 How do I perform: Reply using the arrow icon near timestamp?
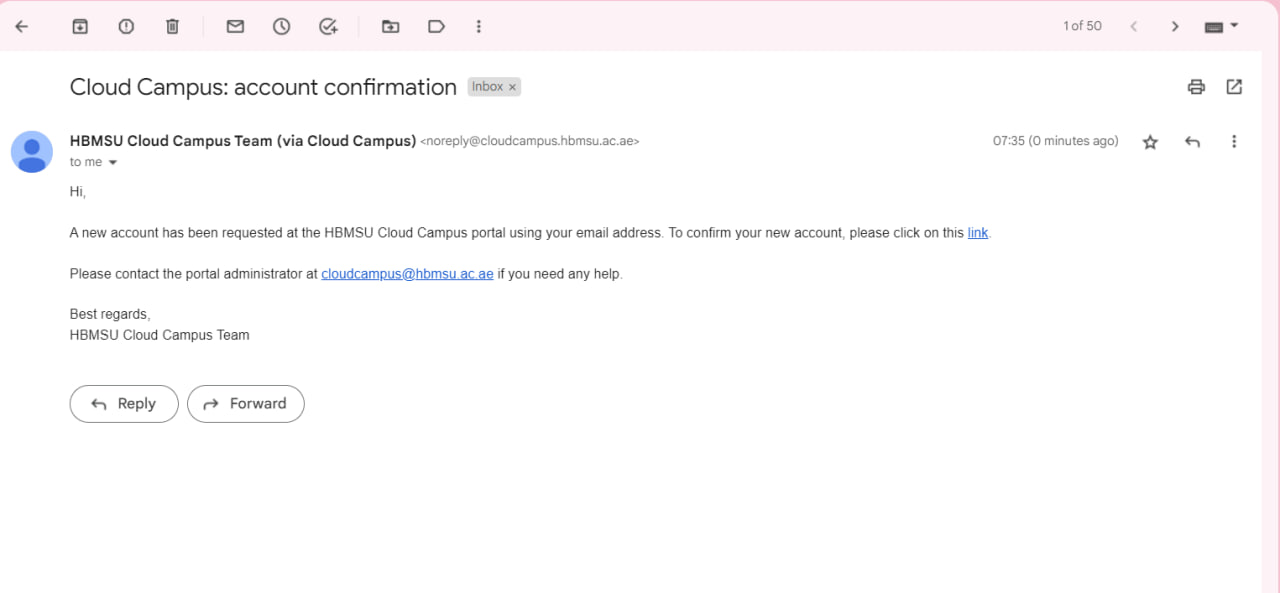coord(1192,142)
